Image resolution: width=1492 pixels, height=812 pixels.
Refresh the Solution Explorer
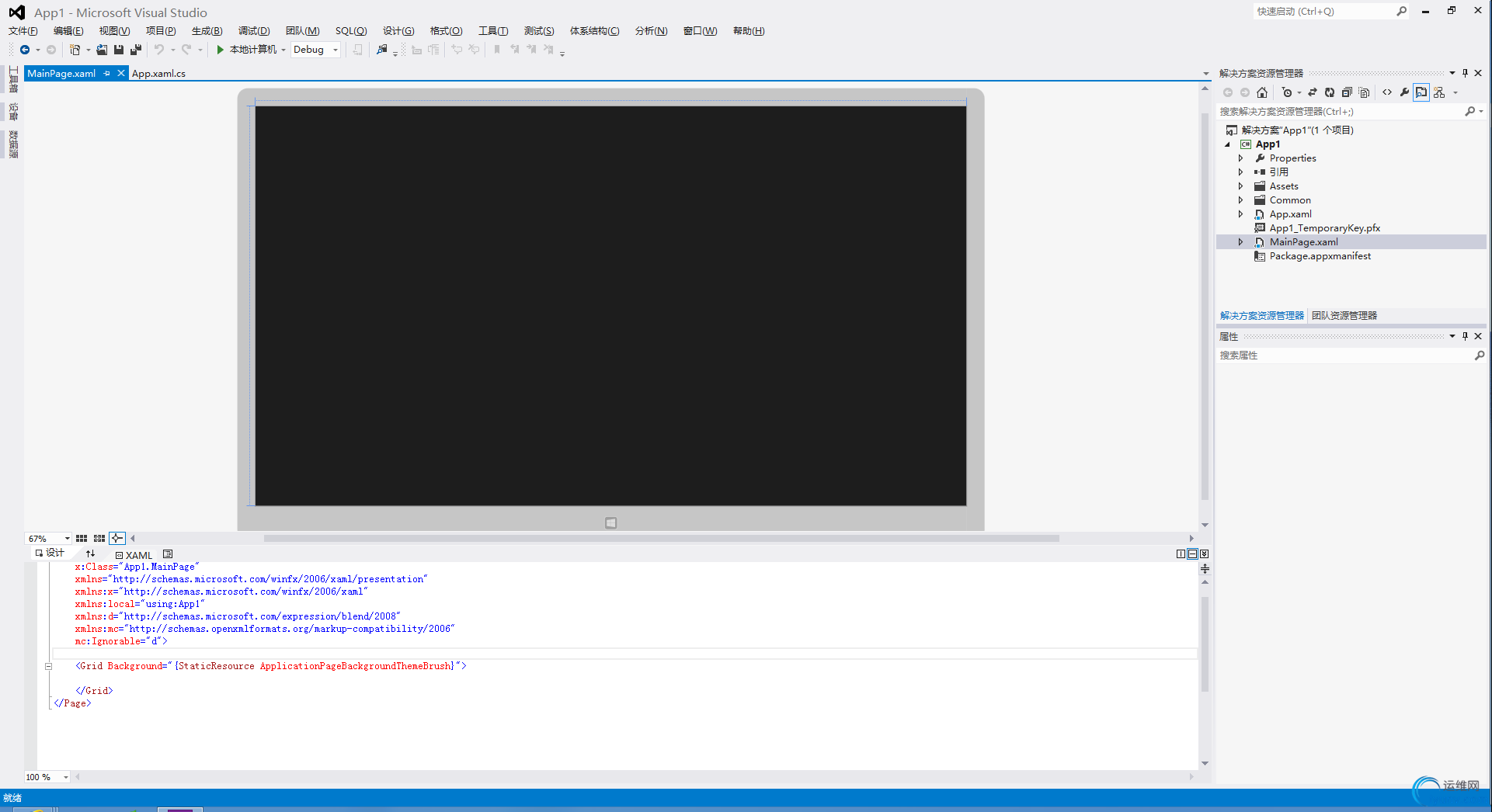[x=1330, y=92]
